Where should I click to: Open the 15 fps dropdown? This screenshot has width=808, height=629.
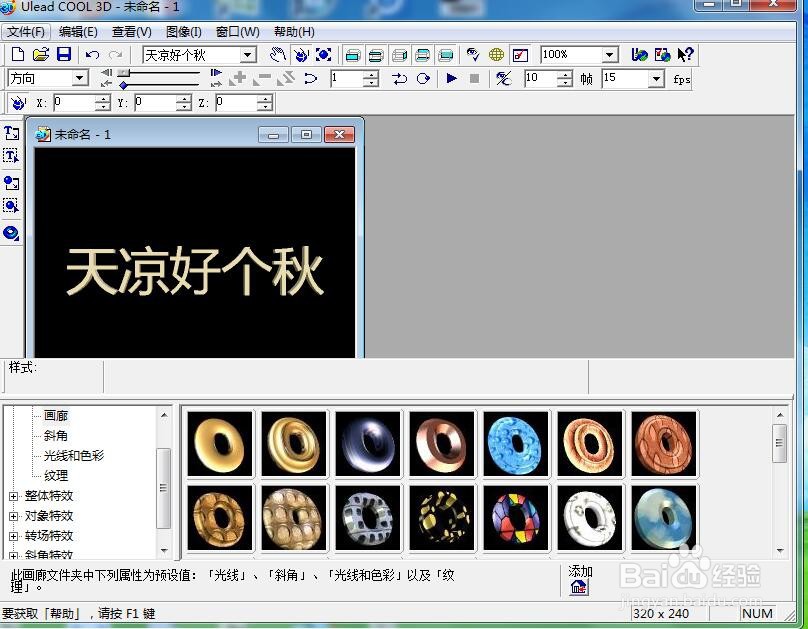(656, 79)
